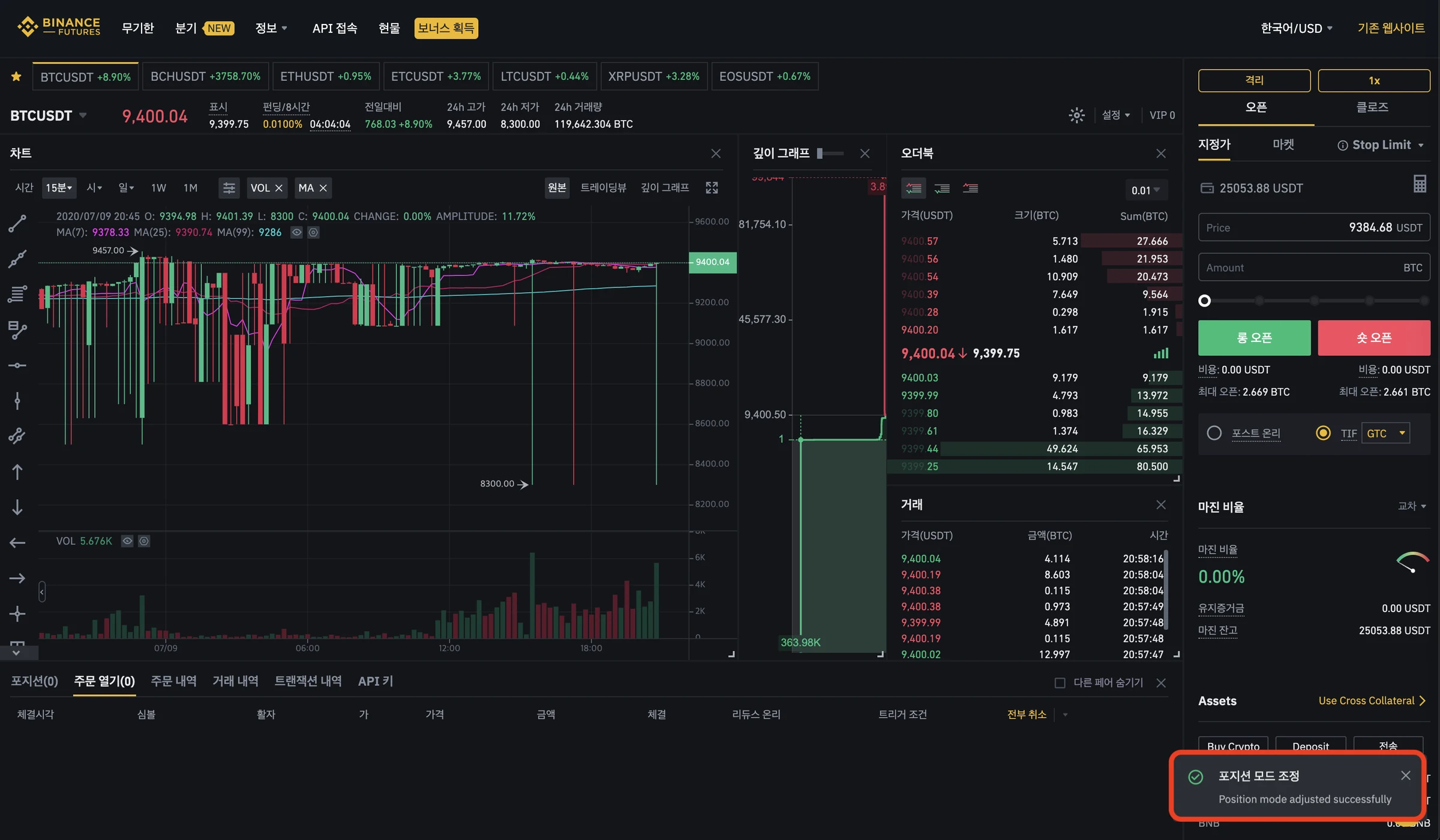
Task: Open the Positions (포지션) tab
Action: click(x=34, y=682)
